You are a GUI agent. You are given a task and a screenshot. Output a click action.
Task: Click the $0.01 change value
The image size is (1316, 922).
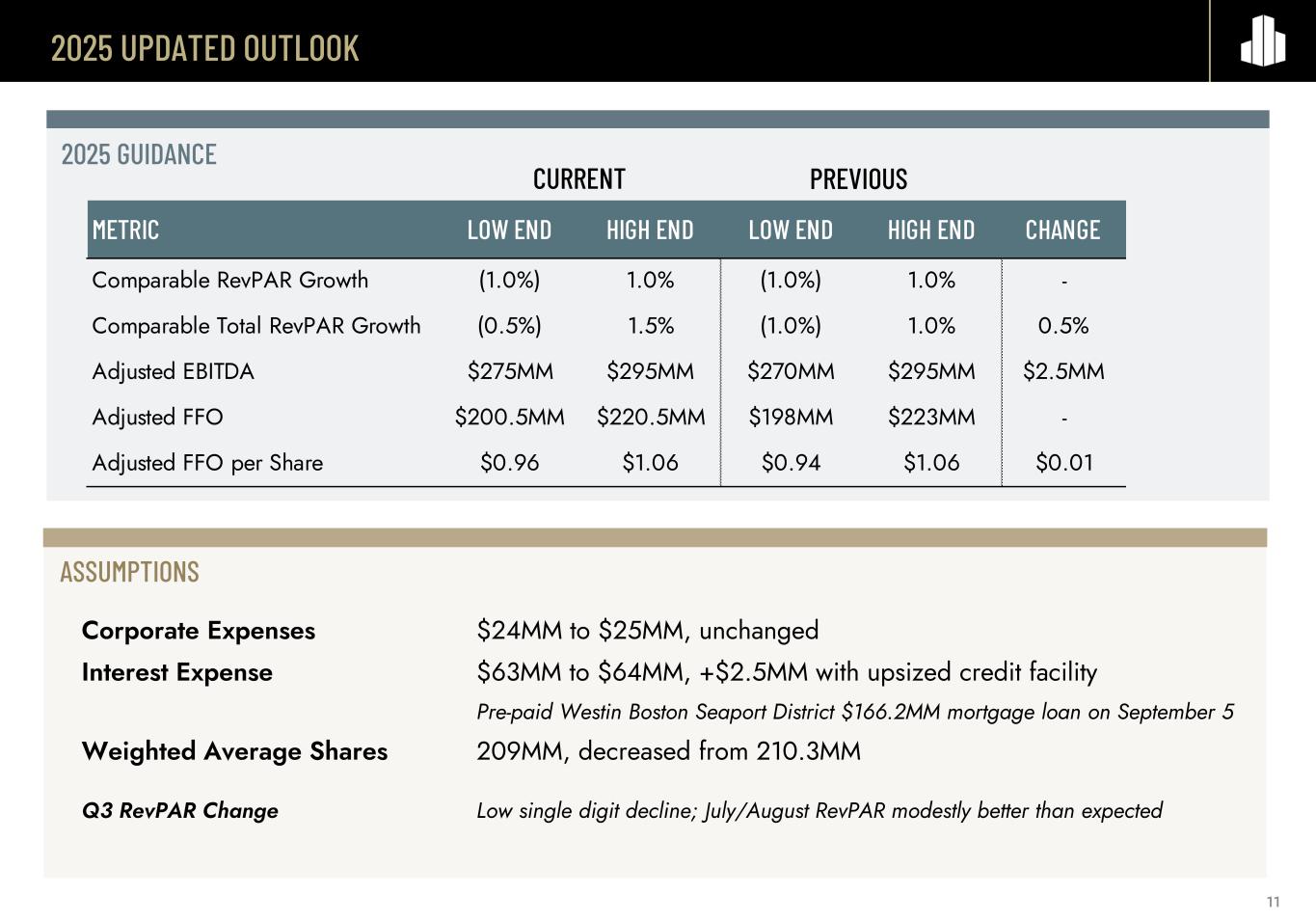pos(1063,463)
